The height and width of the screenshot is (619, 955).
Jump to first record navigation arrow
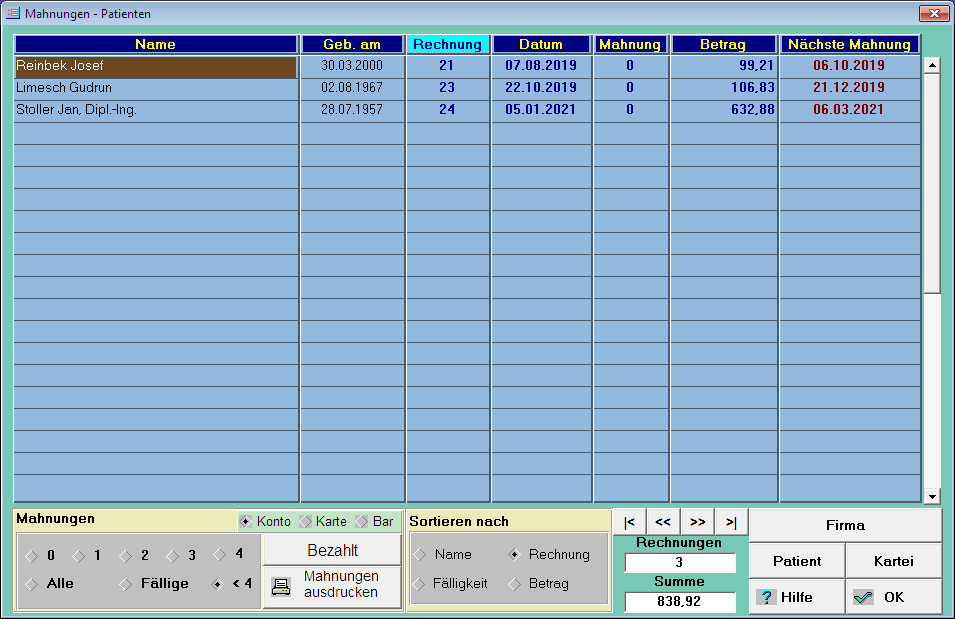tap(629, 522)
